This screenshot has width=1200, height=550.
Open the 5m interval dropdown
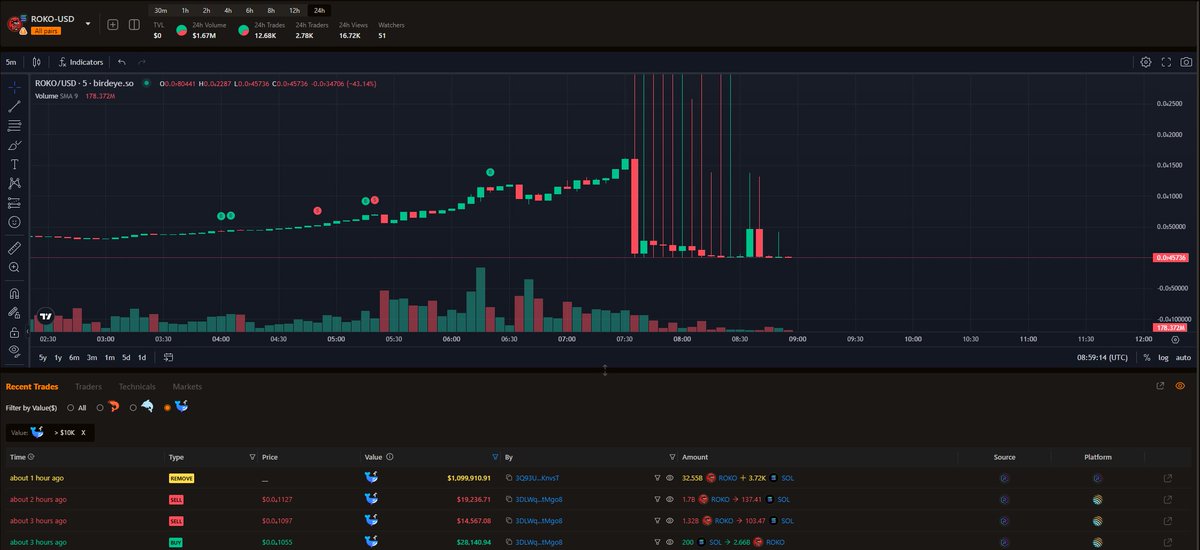click(11, 62)
